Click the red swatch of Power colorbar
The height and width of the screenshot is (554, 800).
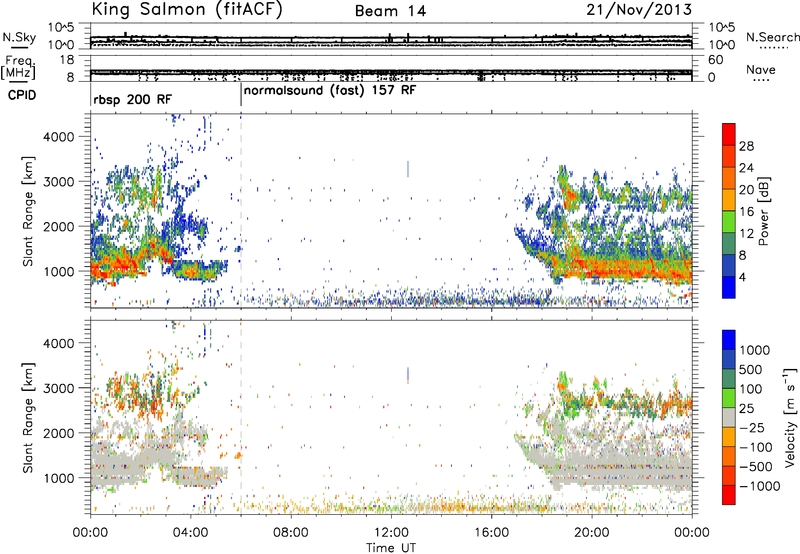tap(729, 134)
